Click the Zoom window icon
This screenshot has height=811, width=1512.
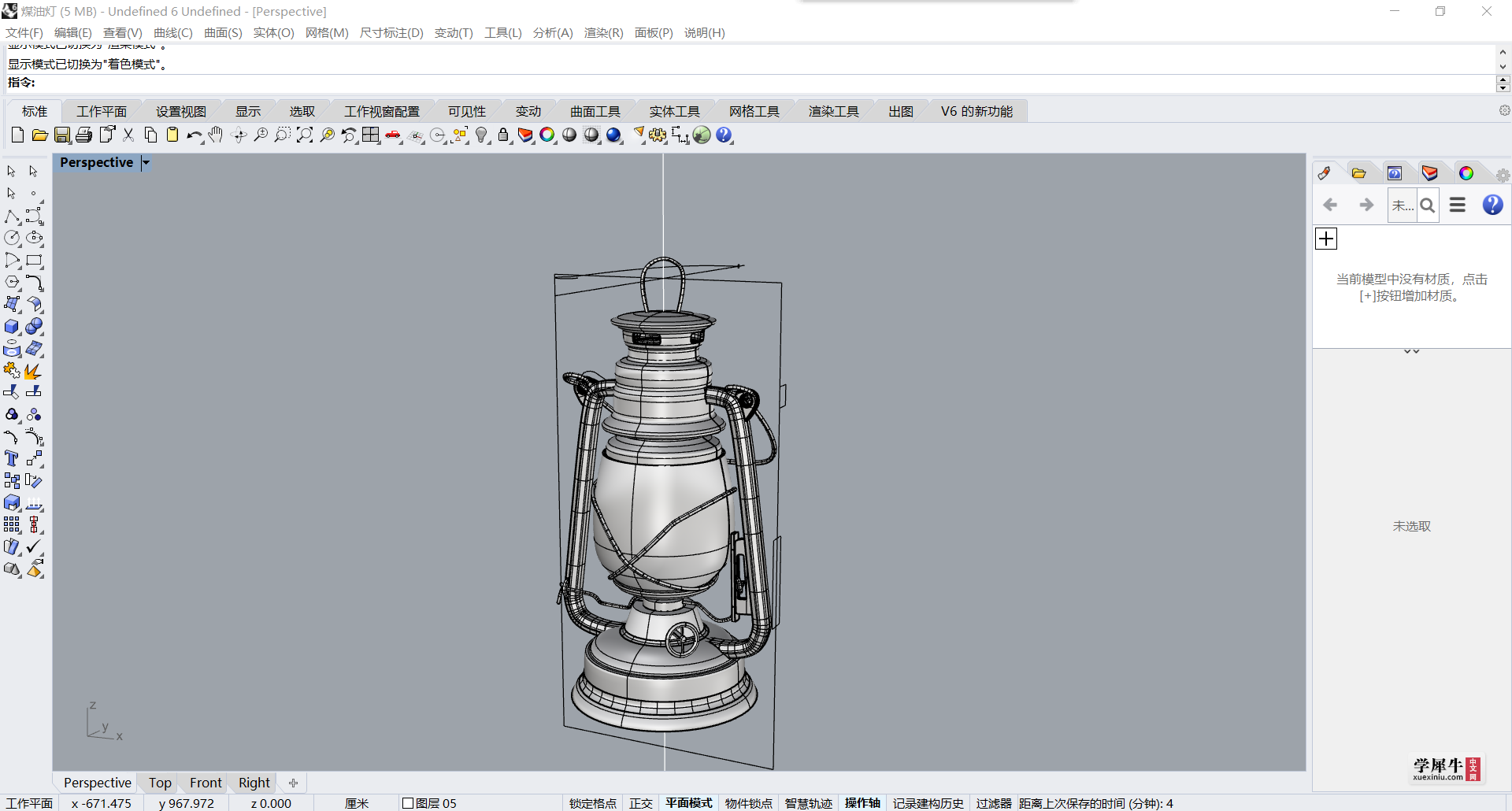(283, 135)
